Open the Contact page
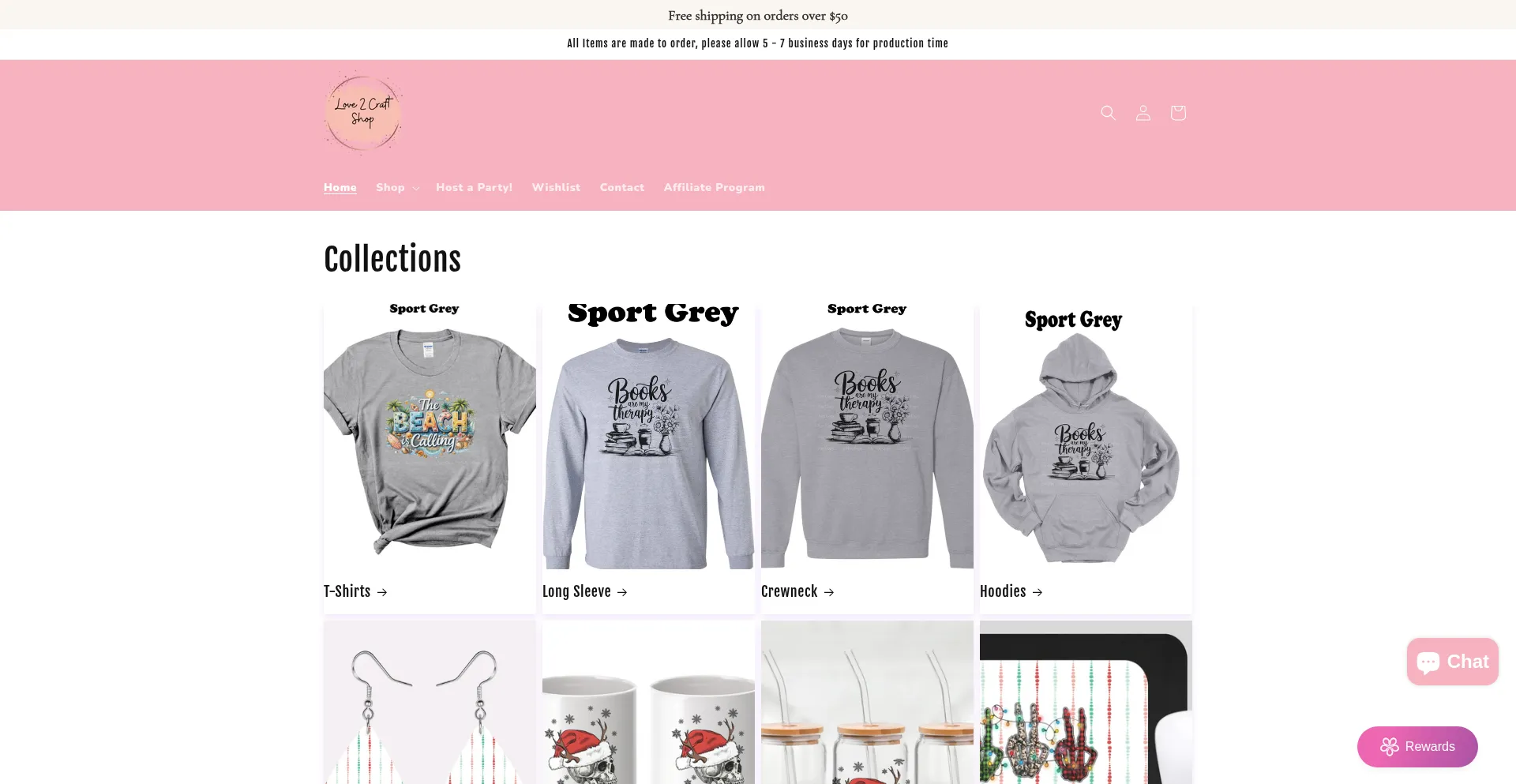This screenshot has height=784, width=1516. pos(621,187)
